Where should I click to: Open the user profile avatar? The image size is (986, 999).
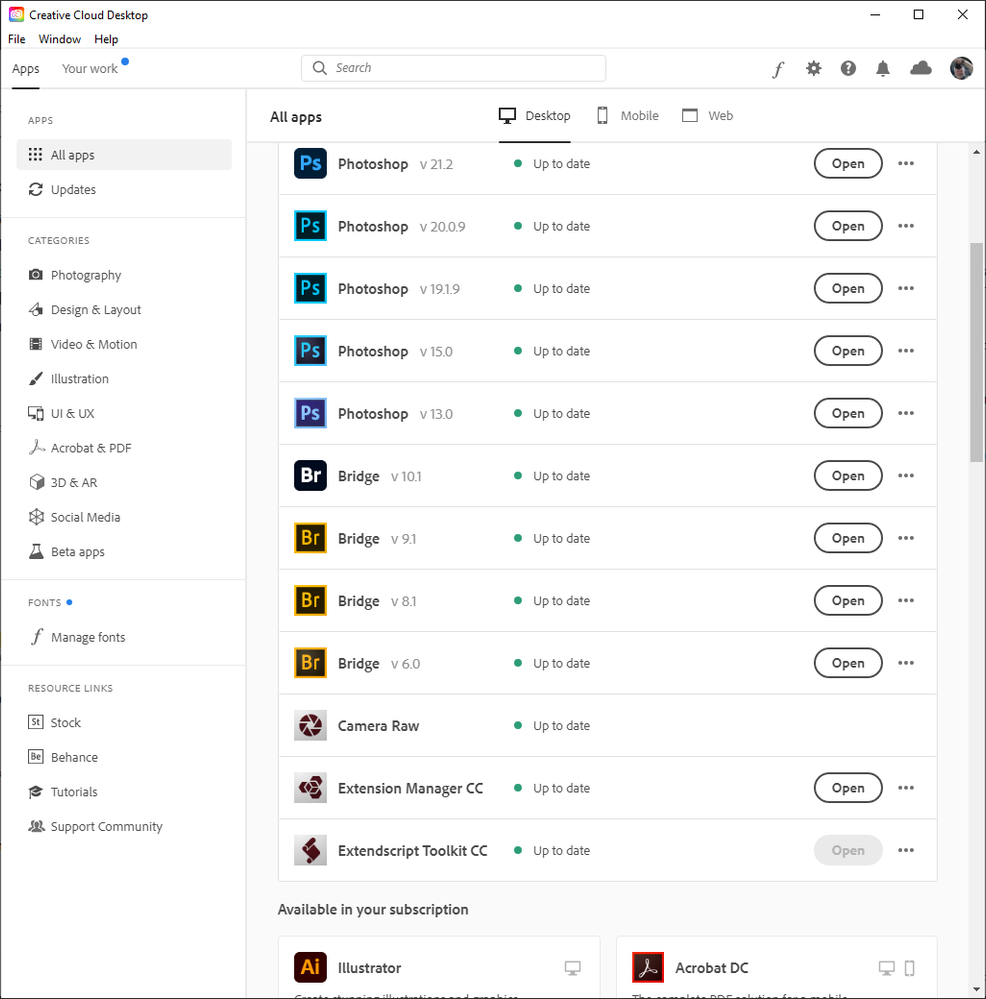pos(961,68)
